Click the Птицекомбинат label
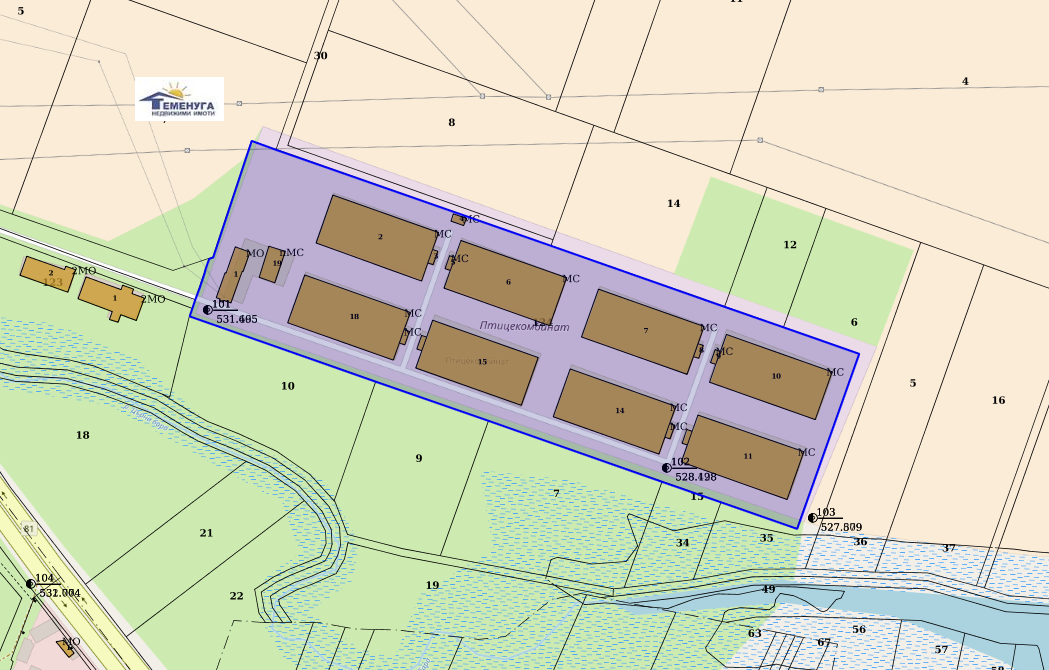The image size is (1049, 670). point(524,326)
